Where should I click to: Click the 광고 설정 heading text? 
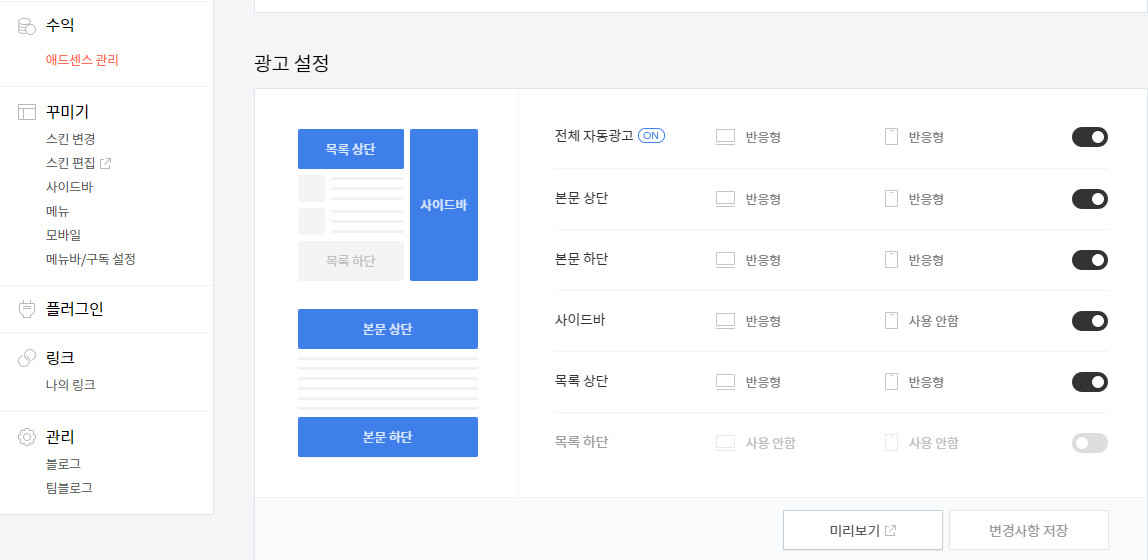(291, 63)
